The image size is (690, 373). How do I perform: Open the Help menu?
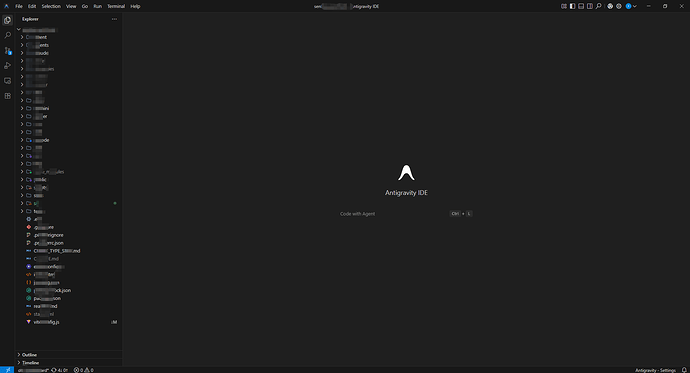point(135,6)
